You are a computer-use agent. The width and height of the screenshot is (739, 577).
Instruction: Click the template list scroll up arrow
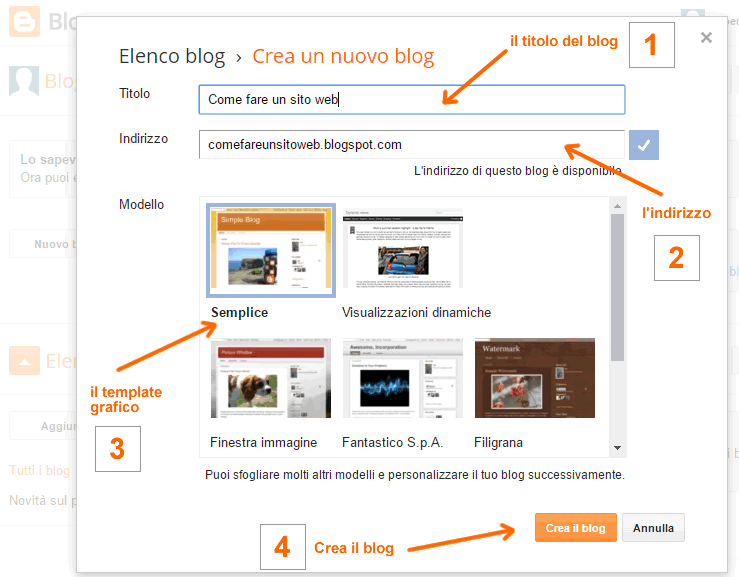617,206
